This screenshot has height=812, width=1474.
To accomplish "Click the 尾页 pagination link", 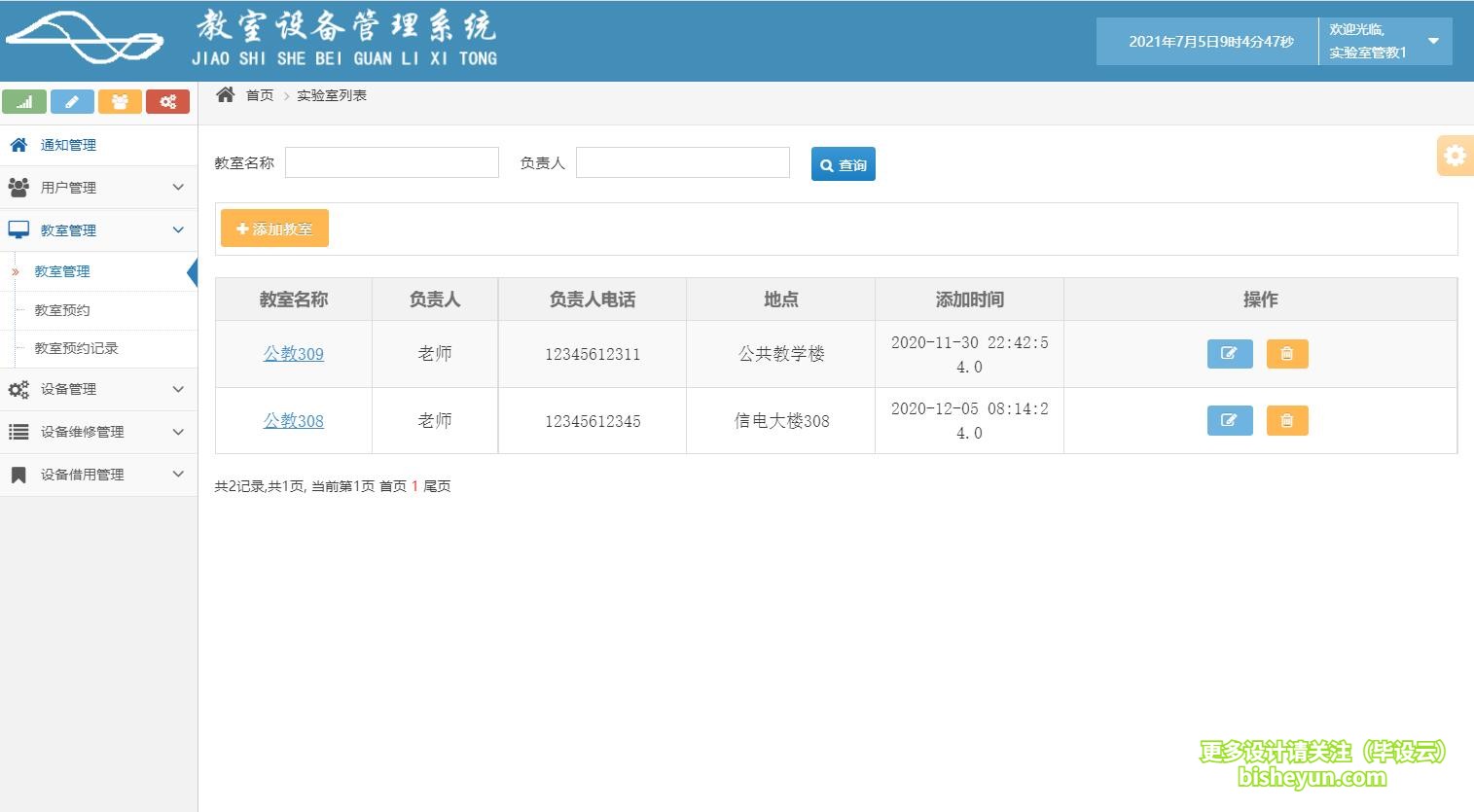I will click(436, 485).
